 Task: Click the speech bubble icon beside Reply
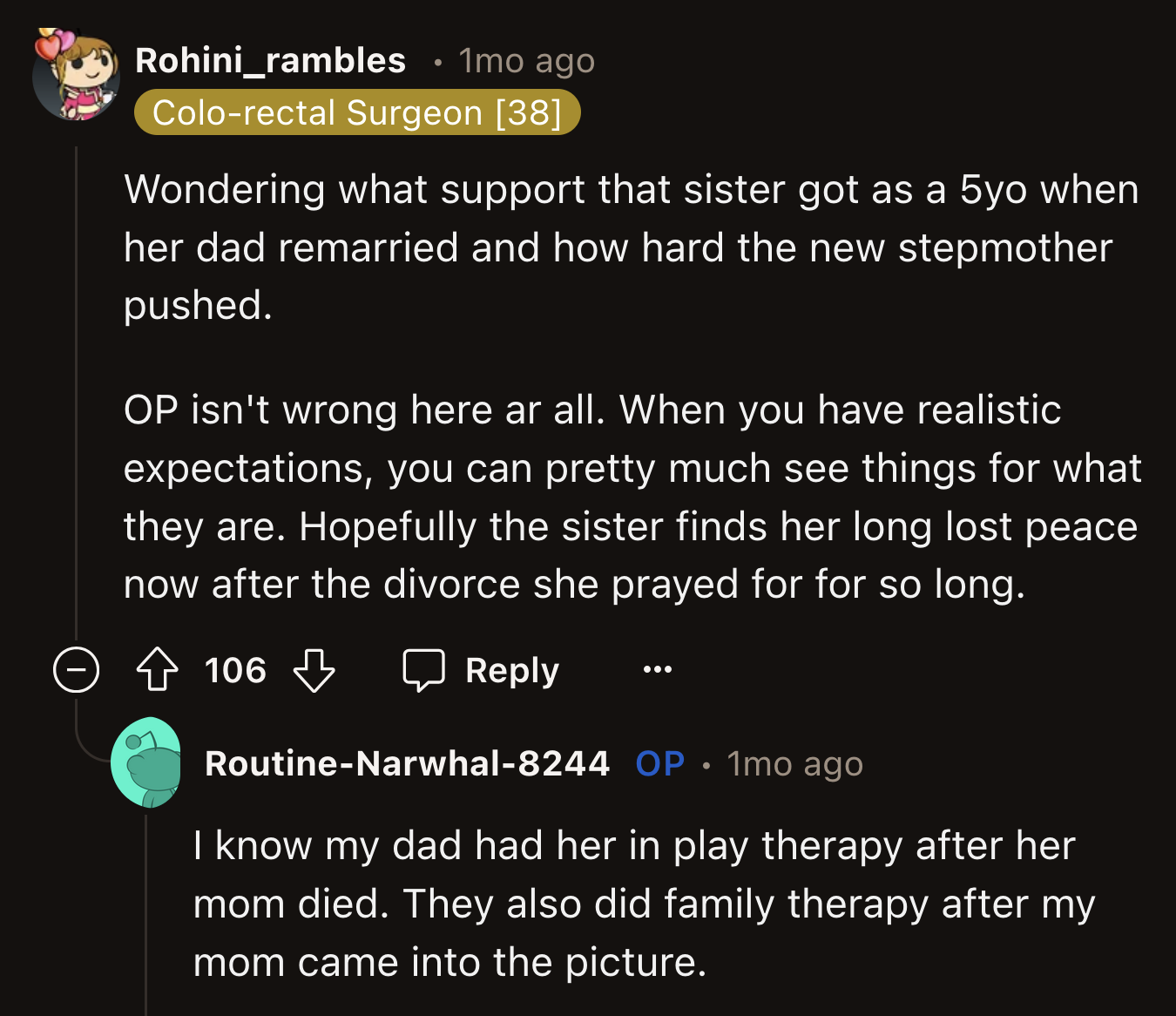[424, 670]
